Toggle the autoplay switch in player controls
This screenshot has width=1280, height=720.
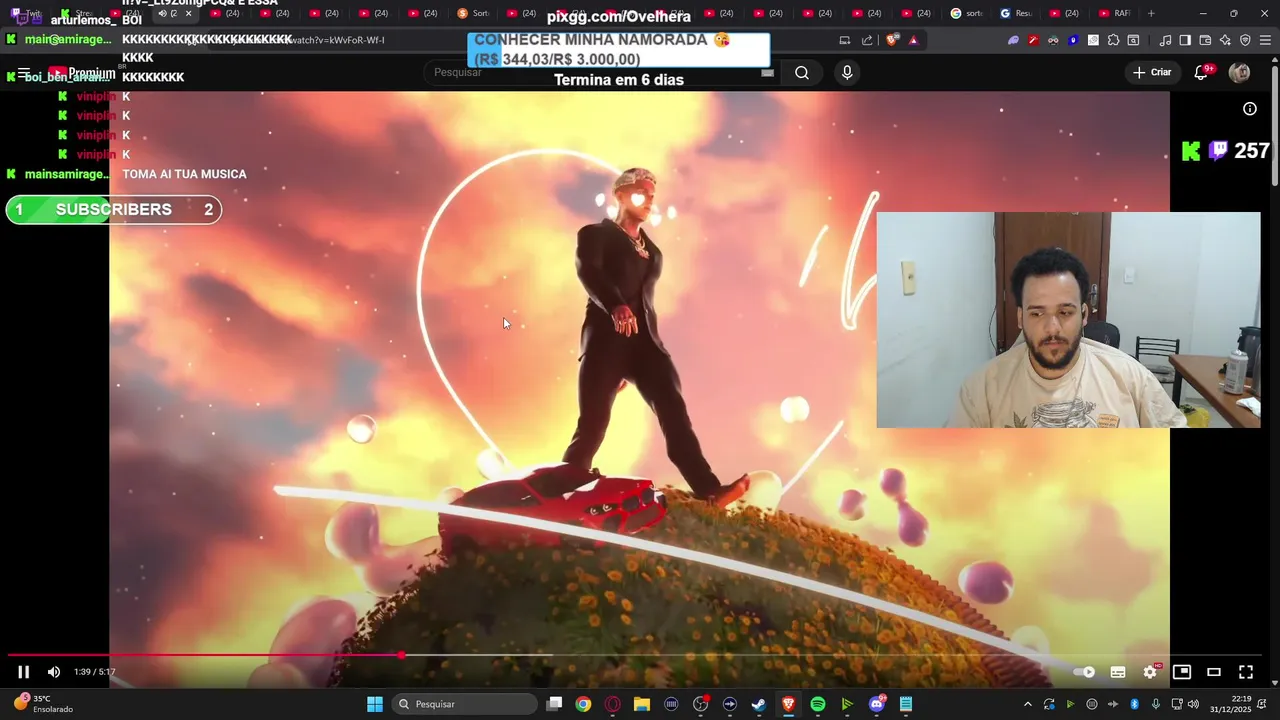(x=1085, y=672)
